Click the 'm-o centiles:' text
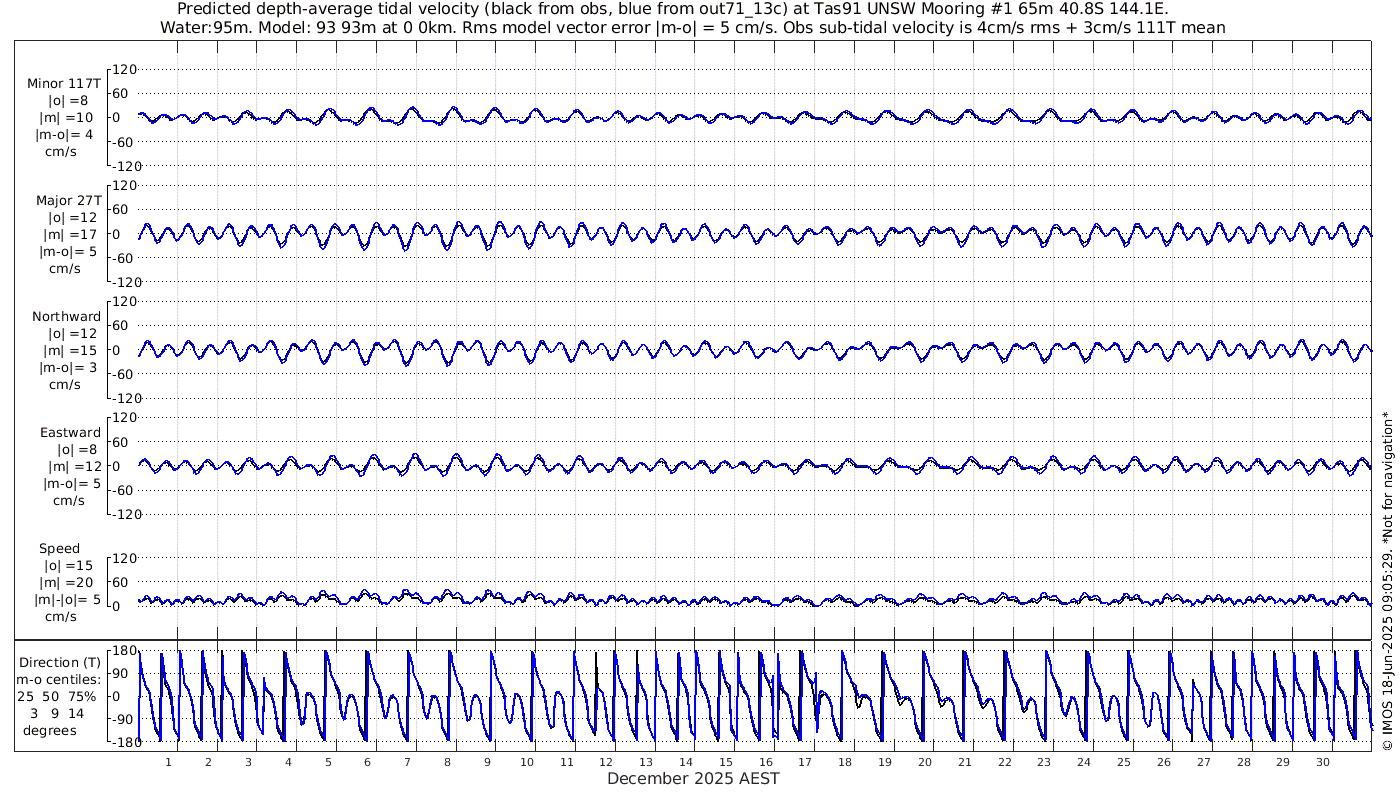1400x800 pixels. click(x=60, y=679)
